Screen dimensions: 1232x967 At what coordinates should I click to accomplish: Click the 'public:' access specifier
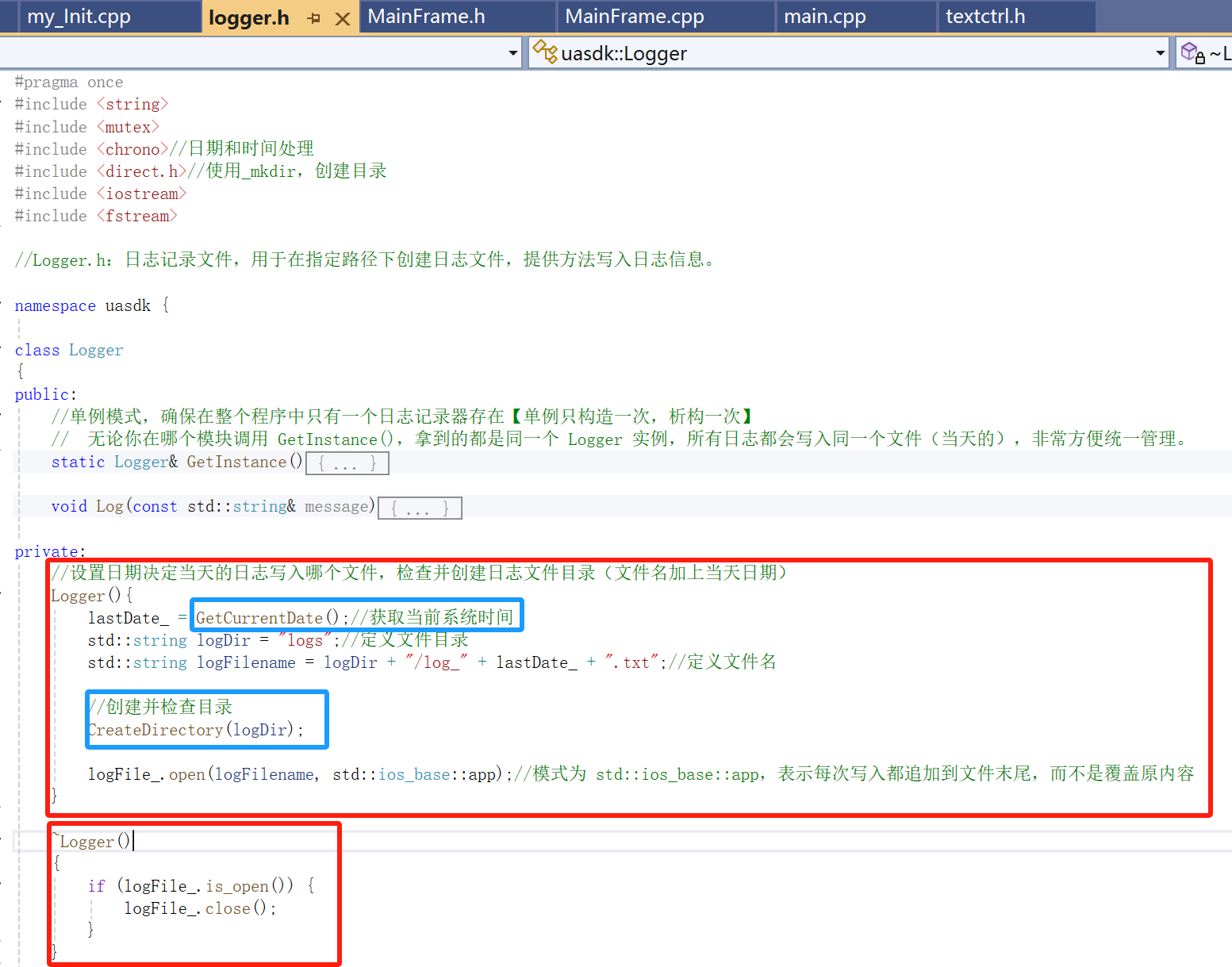(46, 394)
